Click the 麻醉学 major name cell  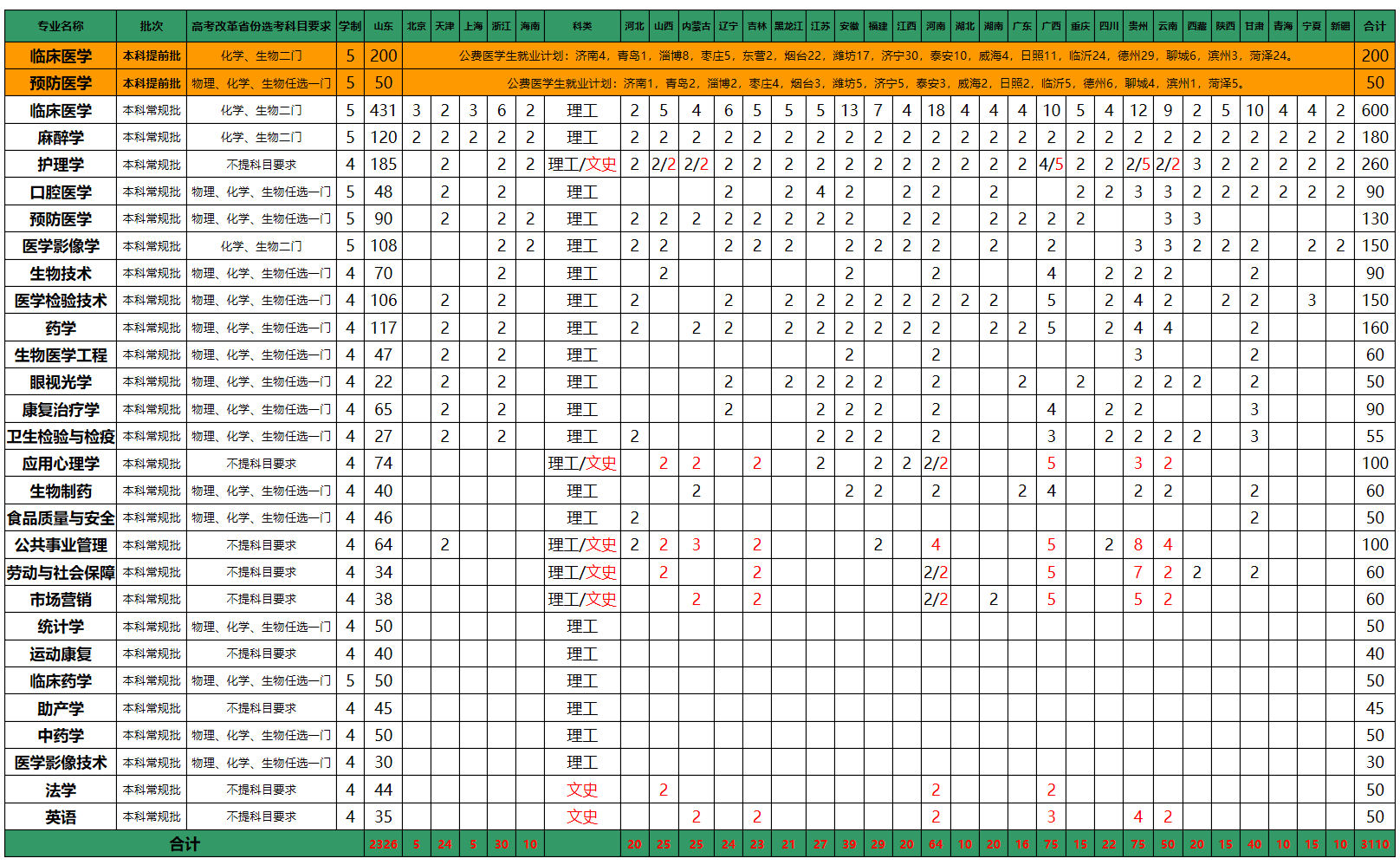coord(61,137)
